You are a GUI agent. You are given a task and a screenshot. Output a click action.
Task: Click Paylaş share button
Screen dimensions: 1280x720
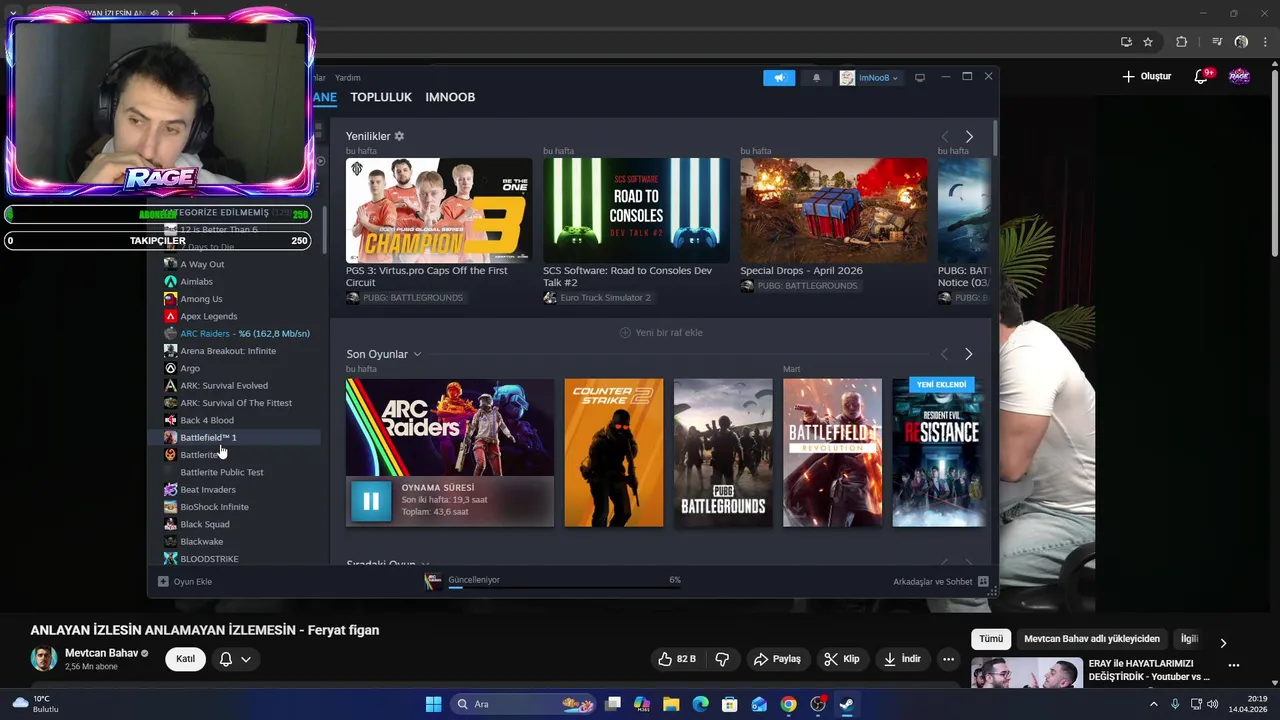(x=777, y=659)
